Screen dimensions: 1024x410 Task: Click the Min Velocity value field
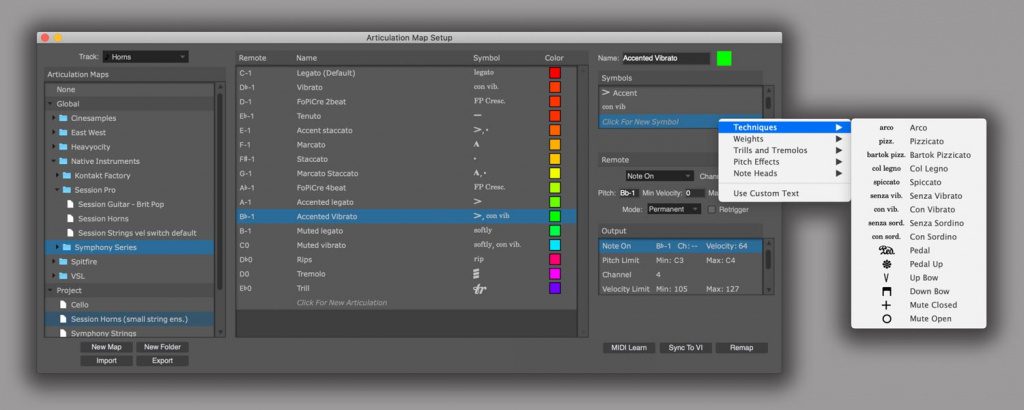(x=694, y=193)
